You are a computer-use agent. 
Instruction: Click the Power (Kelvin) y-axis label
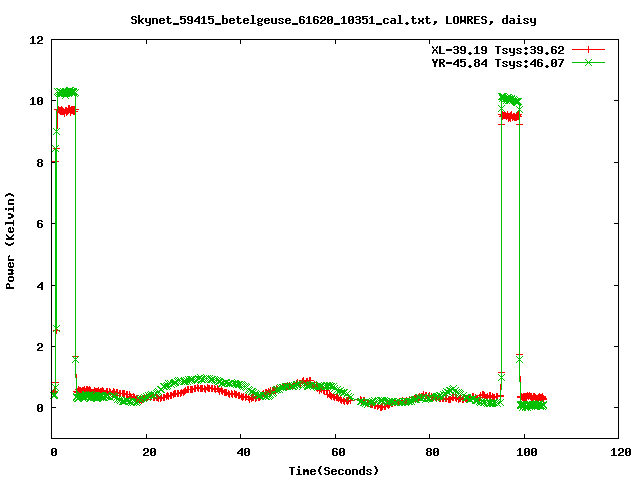click(x=10, y=241)
